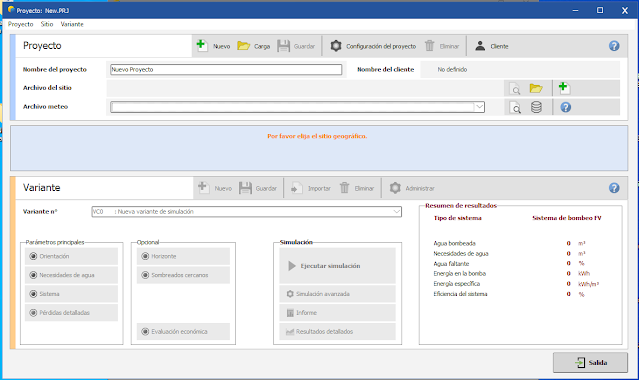Click the Nombre del proyecto input field
The width and height of the screenshot is (639, 380).
point(226,69)
